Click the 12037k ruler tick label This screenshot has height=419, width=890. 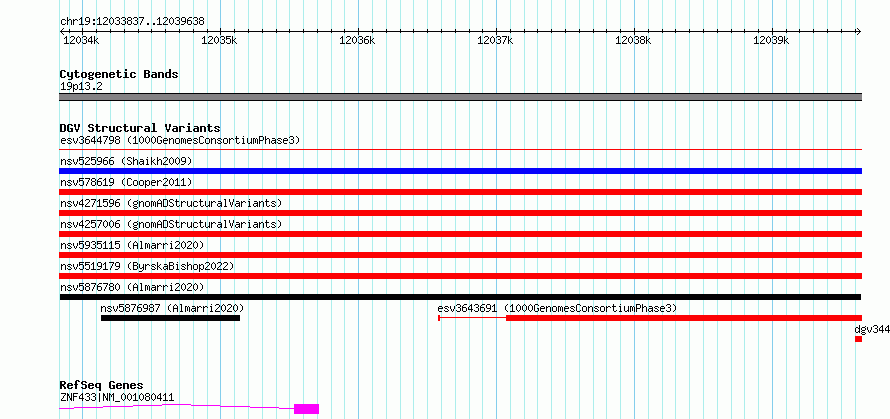tap(495, 40)
